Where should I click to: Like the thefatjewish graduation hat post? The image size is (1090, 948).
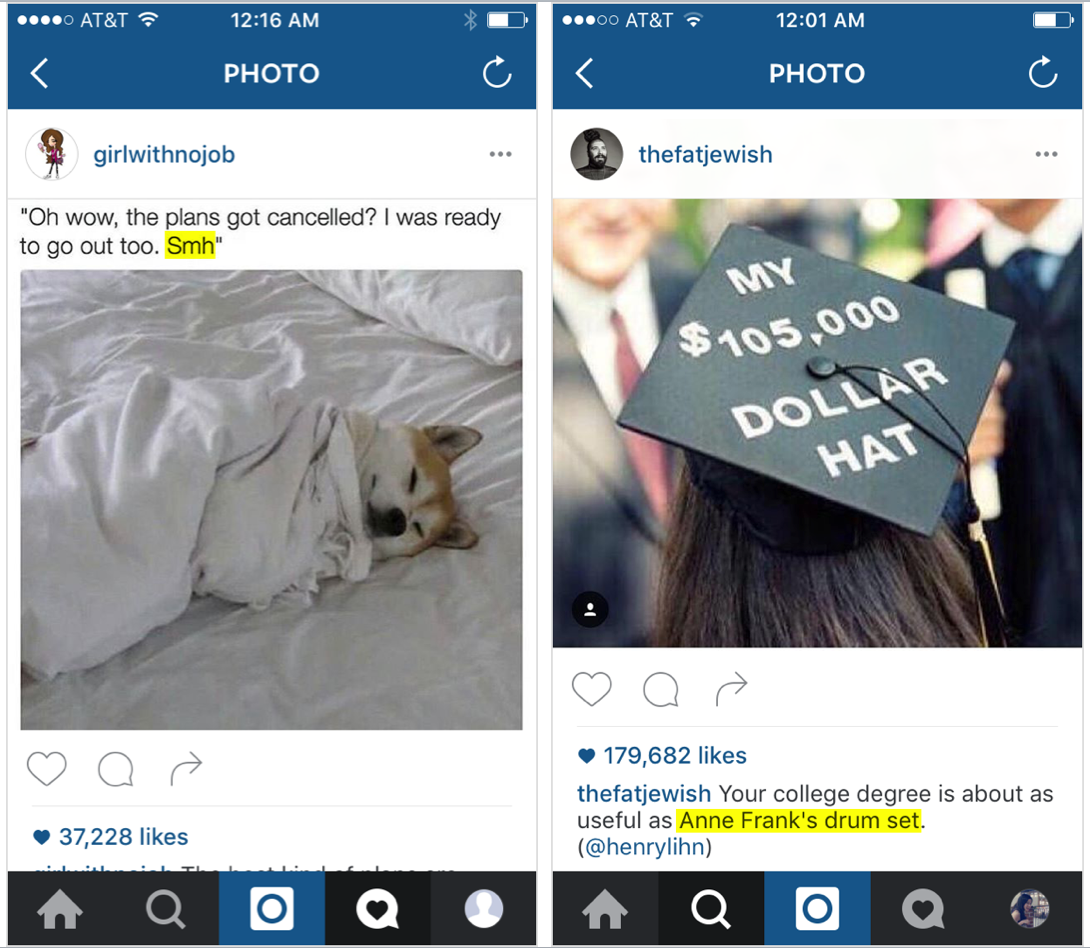pyautogui.click(x=592, y=689)
